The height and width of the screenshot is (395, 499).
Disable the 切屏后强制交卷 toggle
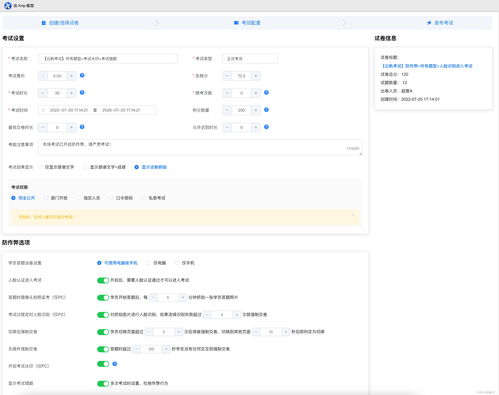(x=103, y=332)
